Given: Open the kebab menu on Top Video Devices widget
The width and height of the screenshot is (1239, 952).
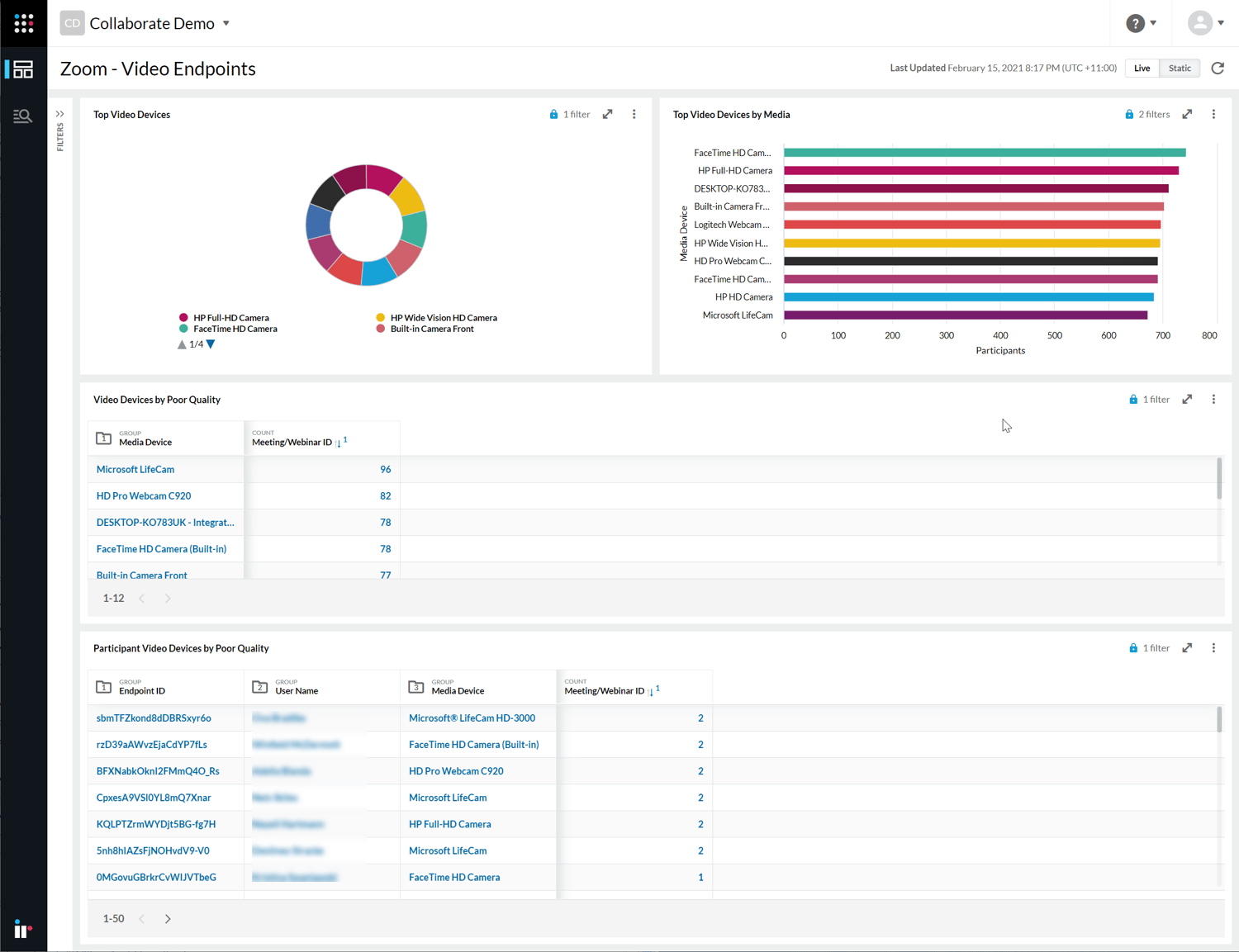Looking at the screenshot, I should 634,114.
